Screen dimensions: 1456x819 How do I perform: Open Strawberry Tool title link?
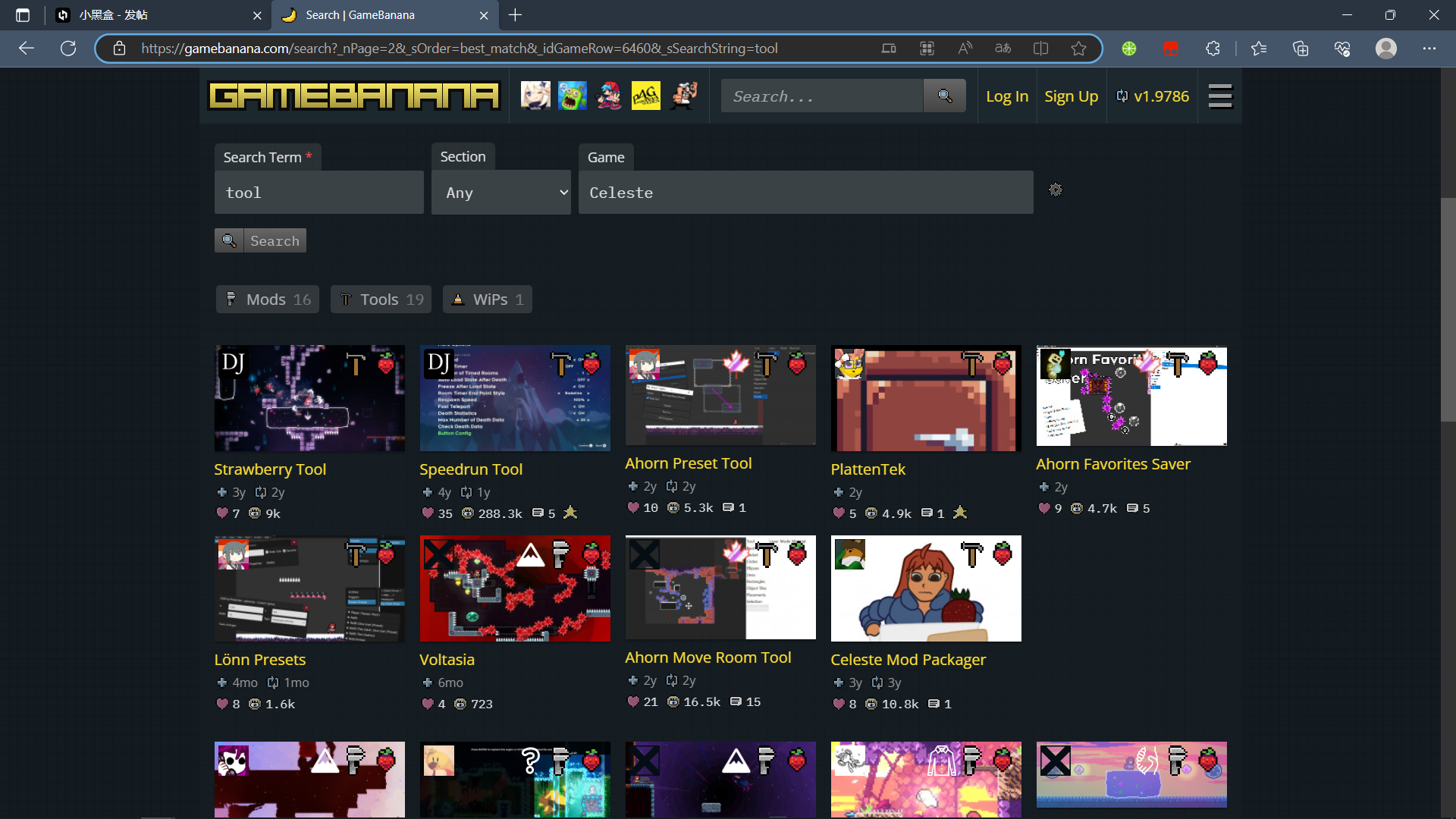click(x=270, y=469)
